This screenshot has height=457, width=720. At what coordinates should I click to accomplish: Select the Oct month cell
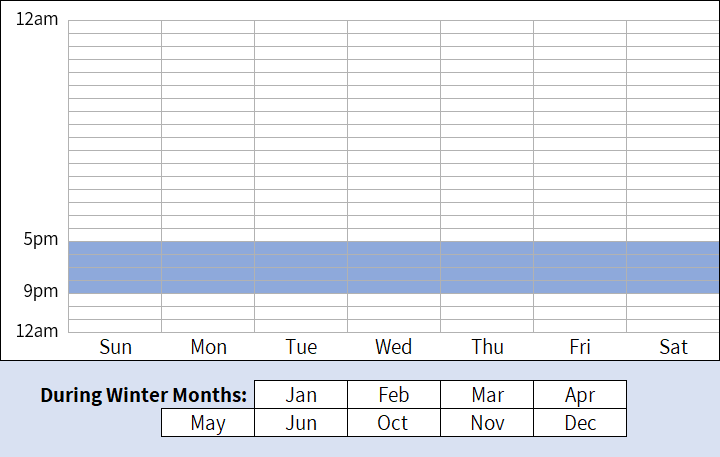[x=394, y=423]
